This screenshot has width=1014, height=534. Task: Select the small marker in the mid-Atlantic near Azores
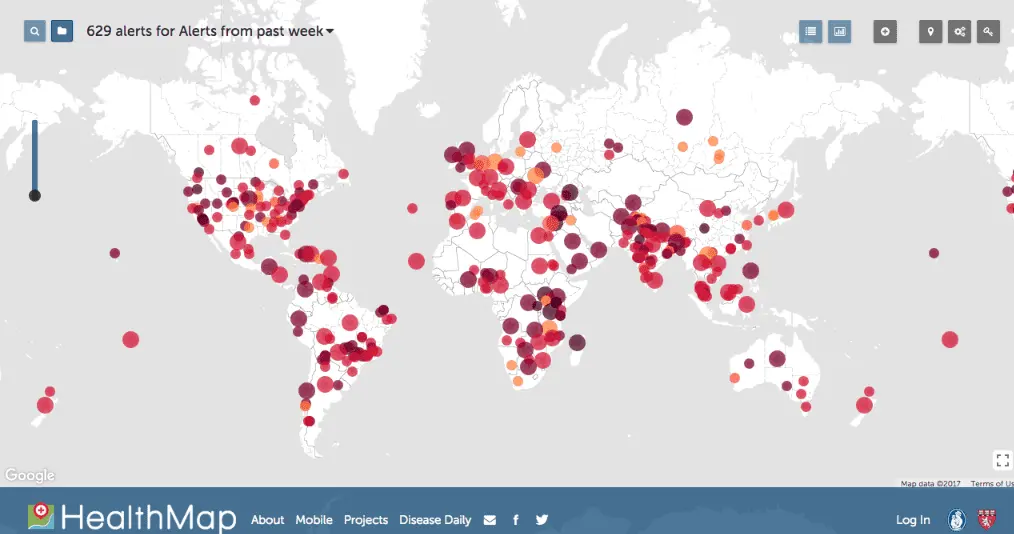[412, 208]
